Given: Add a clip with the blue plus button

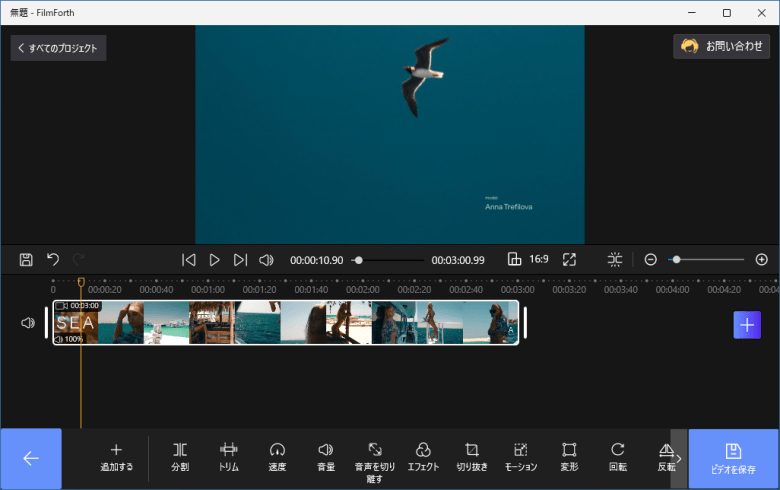Looking at the screenshot, I should tap(747, 325).
